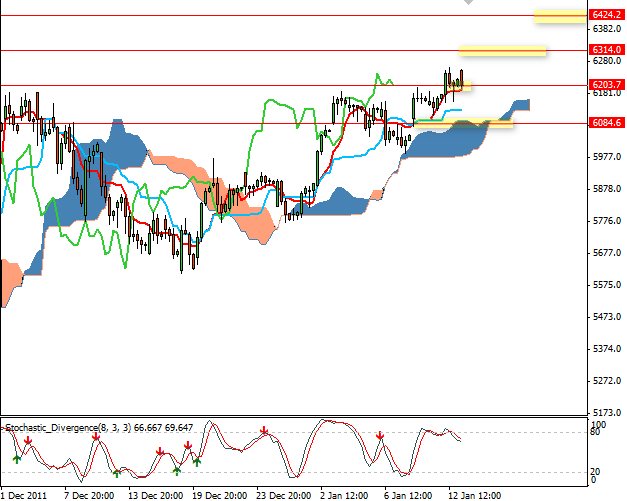Image resolution: width=627 pixels, height=501 pixels.
Task: Click the yellow highlight zone on 6314.0 line
Action: [x=502, y=49]
